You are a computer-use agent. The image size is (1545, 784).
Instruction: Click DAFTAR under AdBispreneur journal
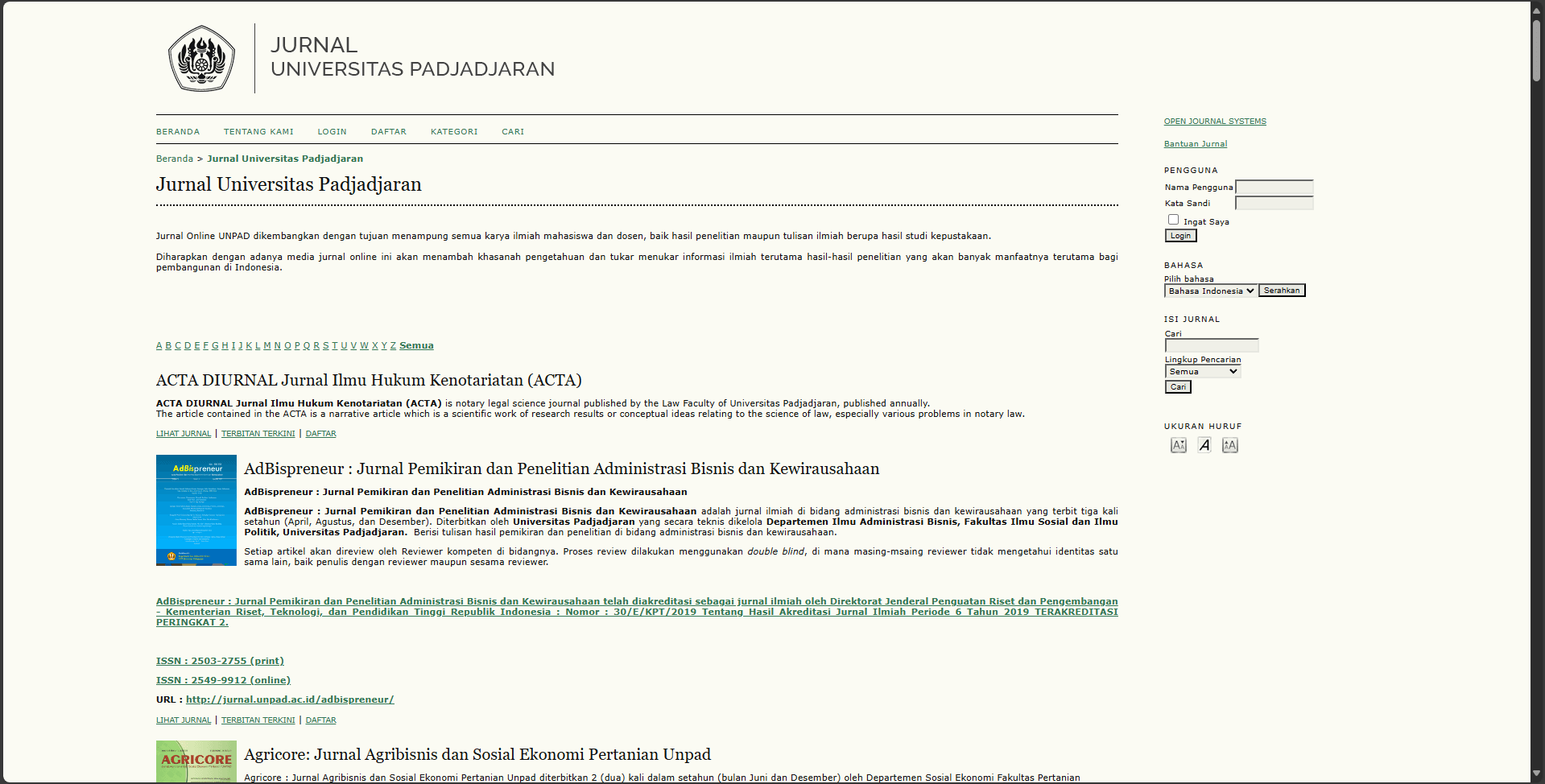click(x=321, y=720)
